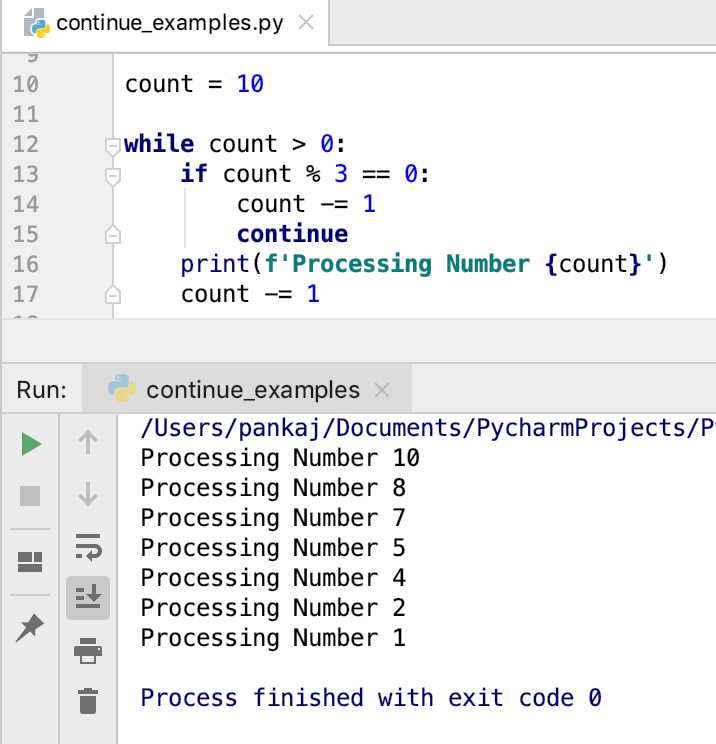Close the continue_examples run tab
716x744 pixels.
381,390
